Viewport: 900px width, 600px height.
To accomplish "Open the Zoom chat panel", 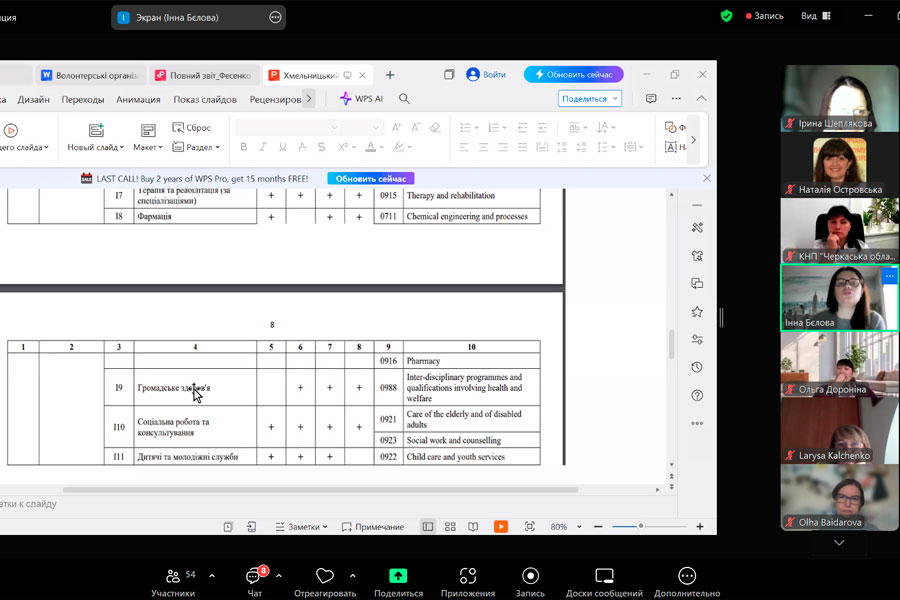I will pos(254,580).
